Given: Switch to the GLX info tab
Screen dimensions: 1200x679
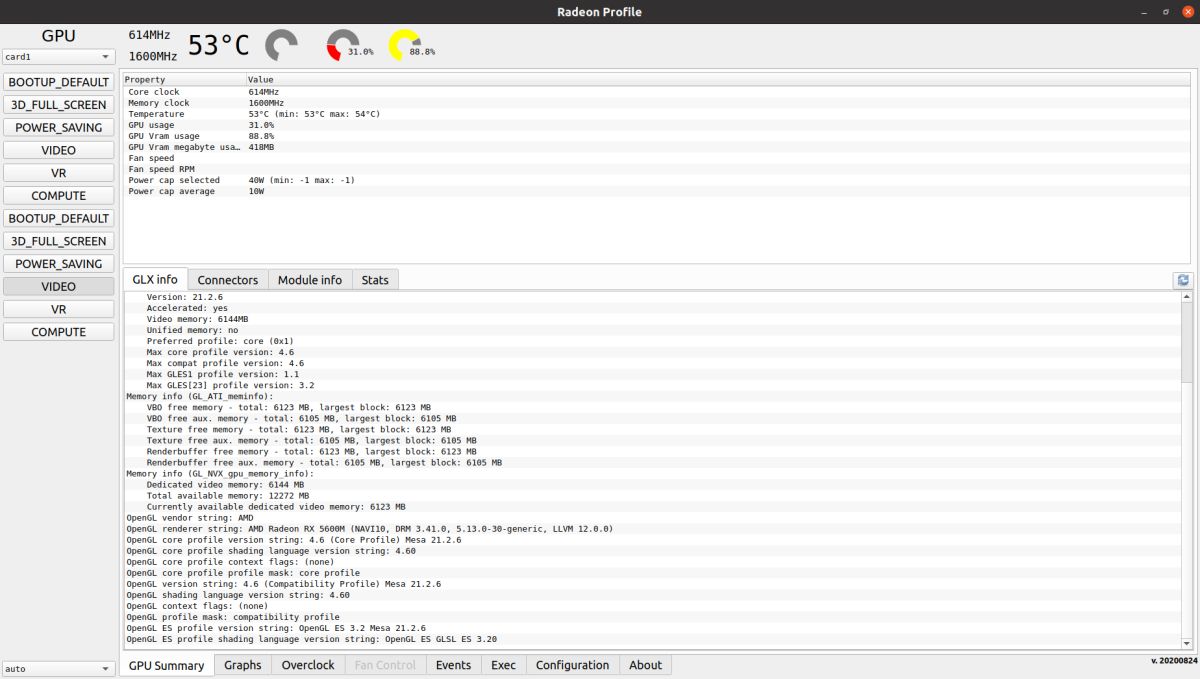Looking at the screenshot, I should click(155, 280).
